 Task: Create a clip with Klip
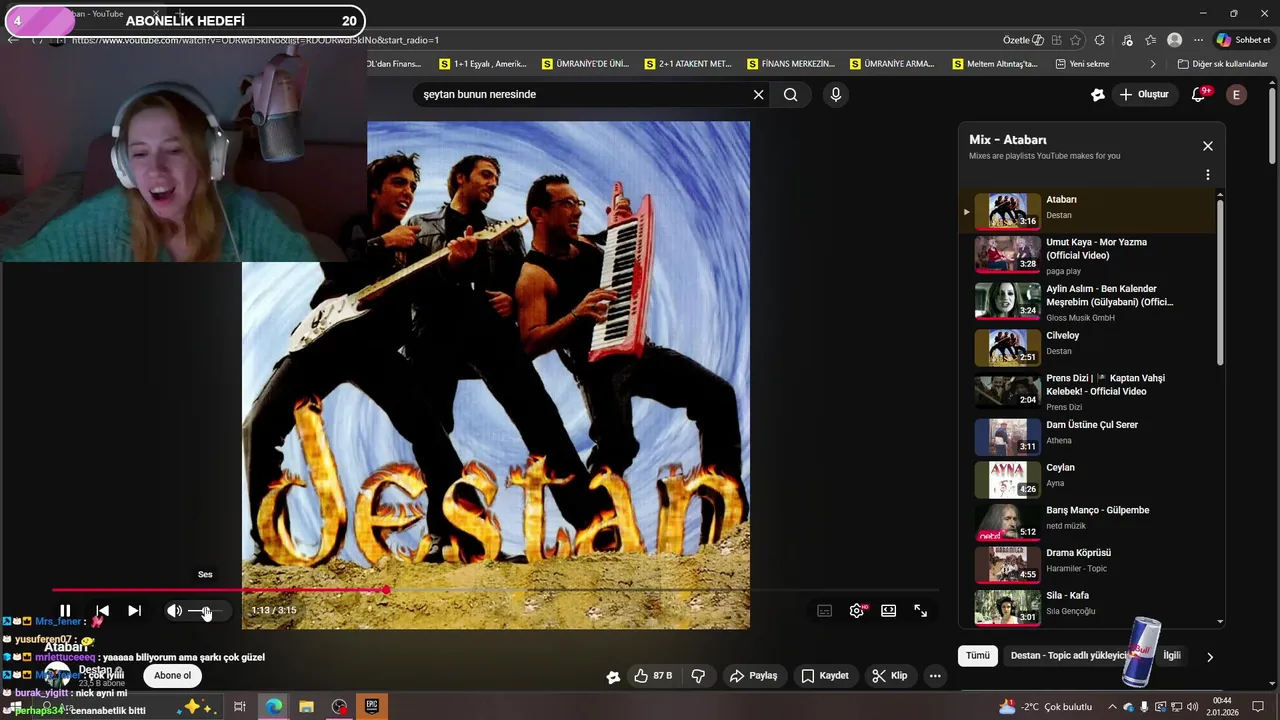(x=889, y=676)
